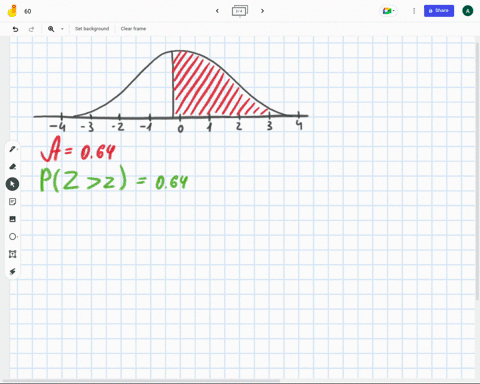Click Clear frame
The image size is (480, 384).
133,29
